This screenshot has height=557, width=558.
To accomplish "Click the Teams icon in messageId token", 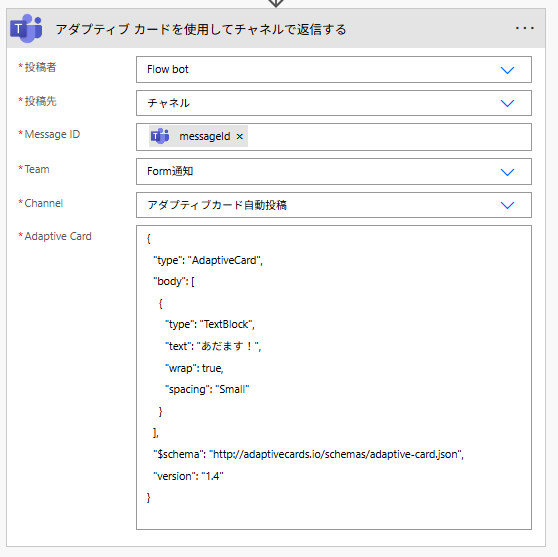I will click(160, 136).
